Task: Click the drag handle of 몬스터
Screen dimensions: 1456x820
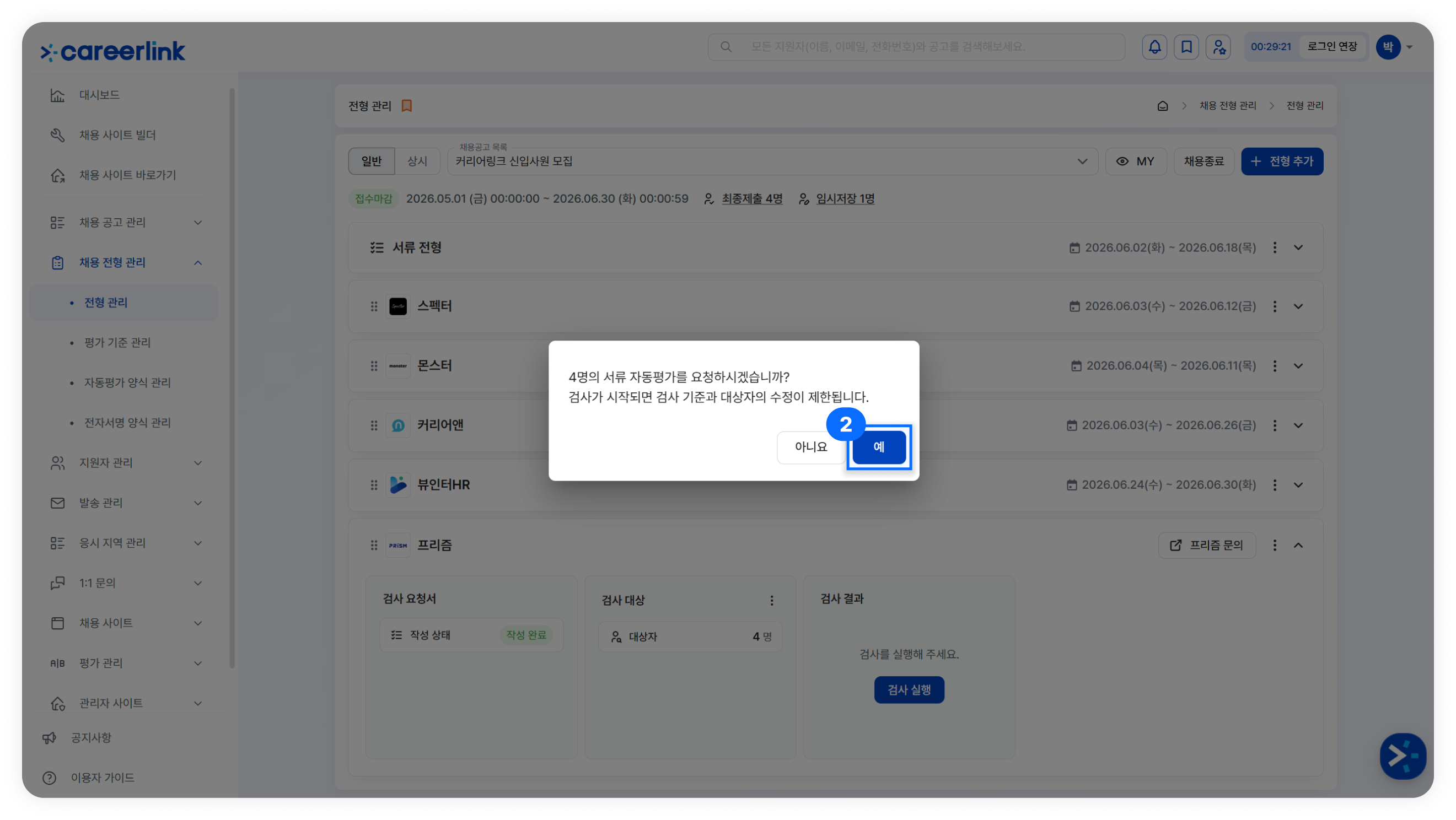Action: click(374, 365)
